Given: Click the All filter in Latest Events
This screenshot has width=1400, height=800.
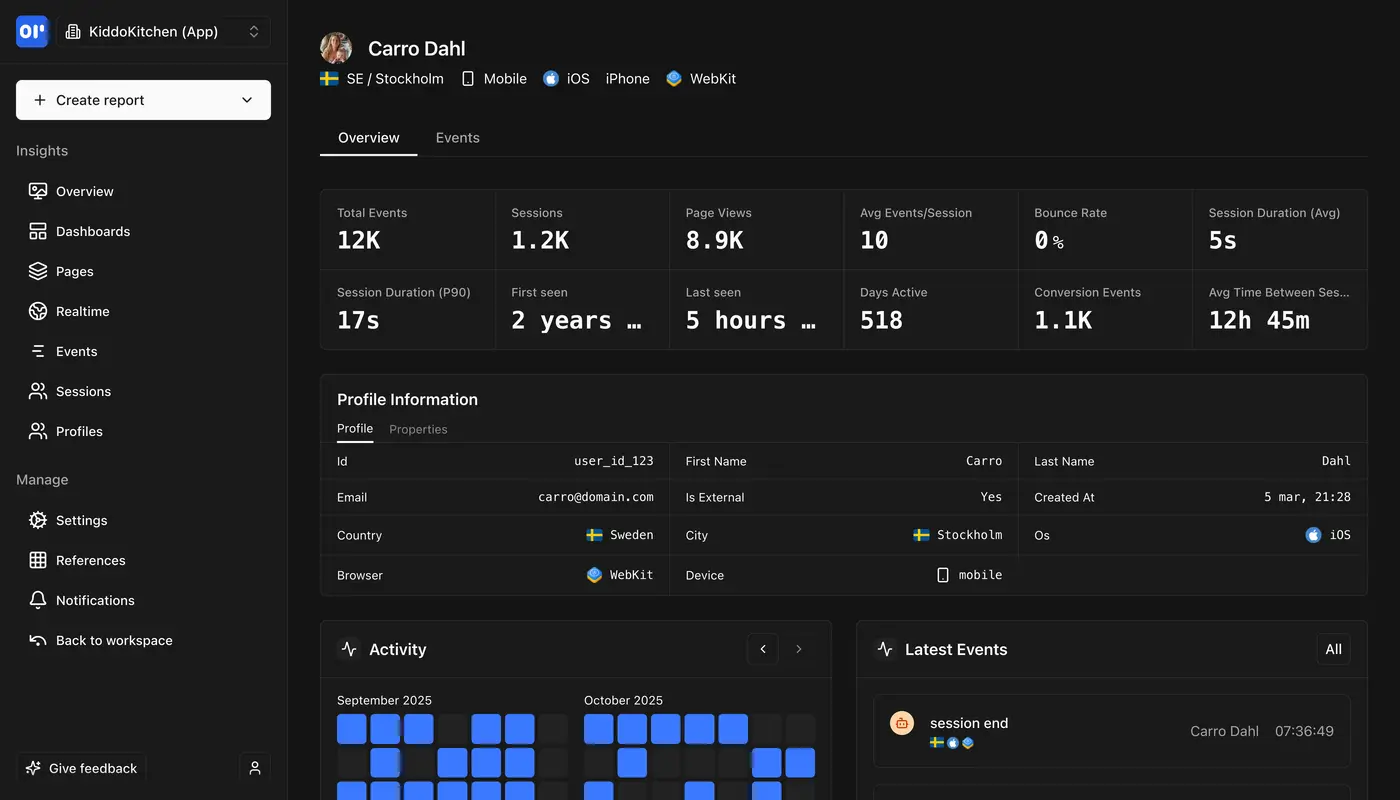Looking at the screenshot, I should coord(1333,649).
